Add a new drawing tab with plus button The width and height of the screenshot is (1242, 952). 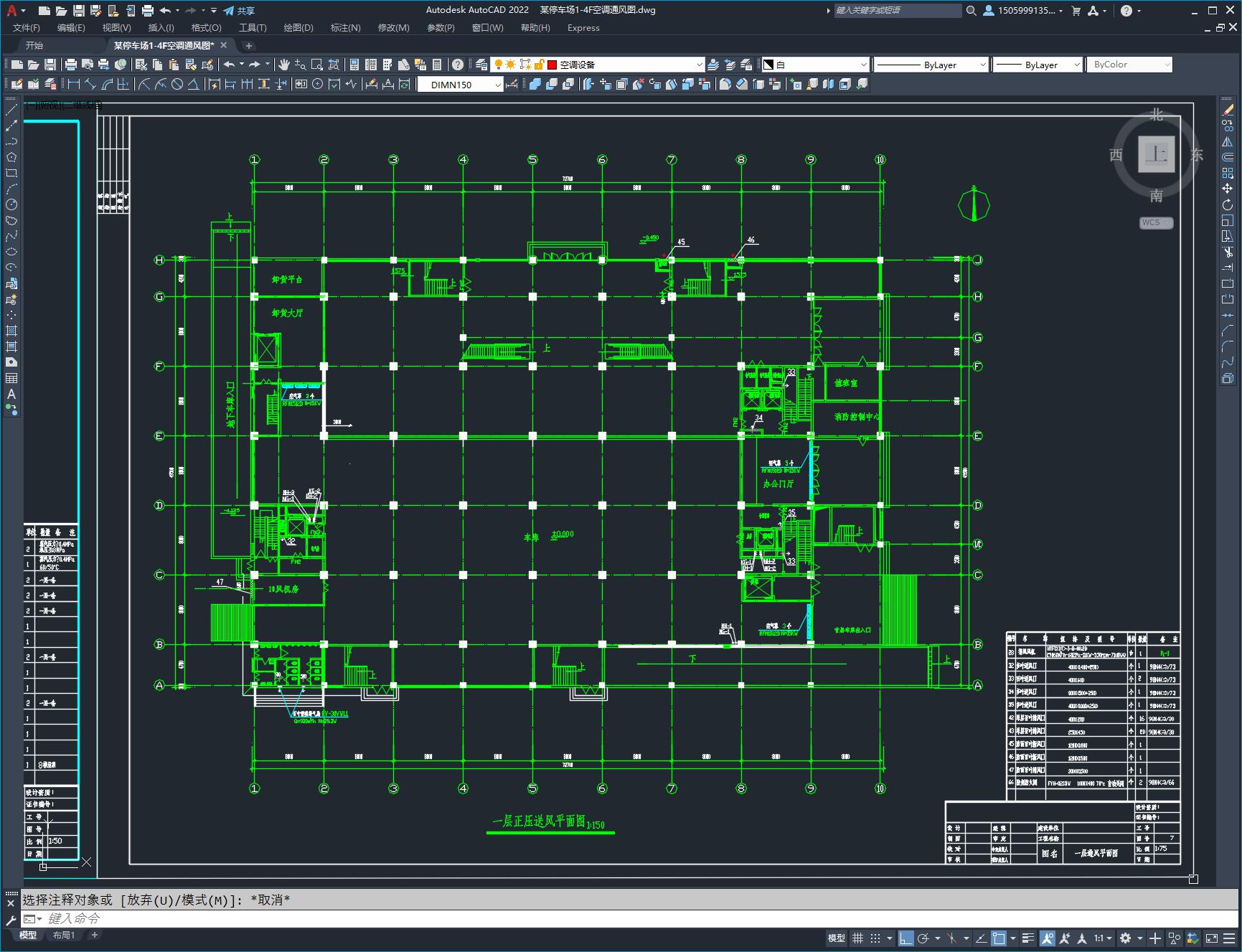click(249, 45)
